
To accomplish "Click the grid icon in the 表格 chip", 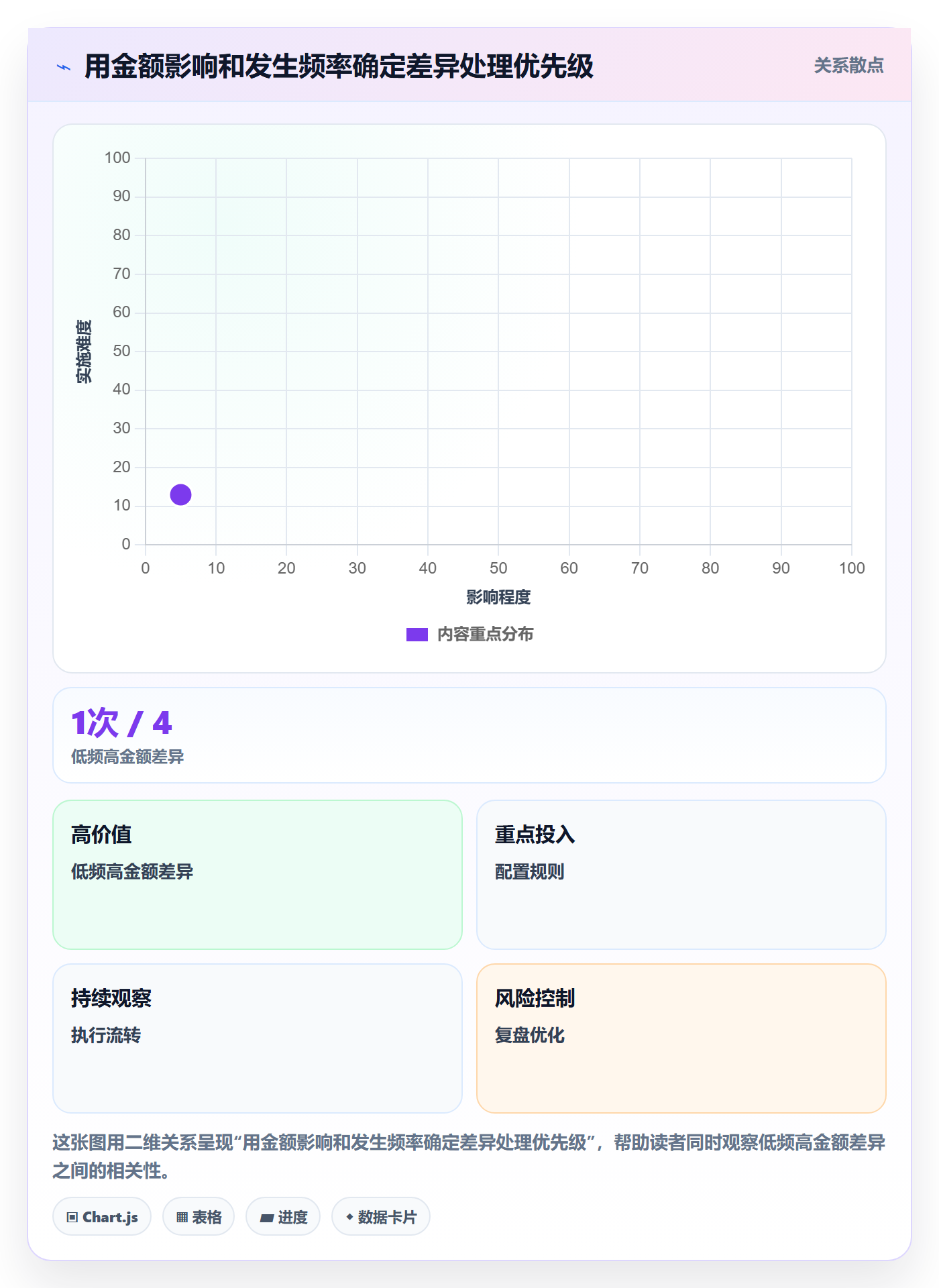I will [x=182, y=1218].
